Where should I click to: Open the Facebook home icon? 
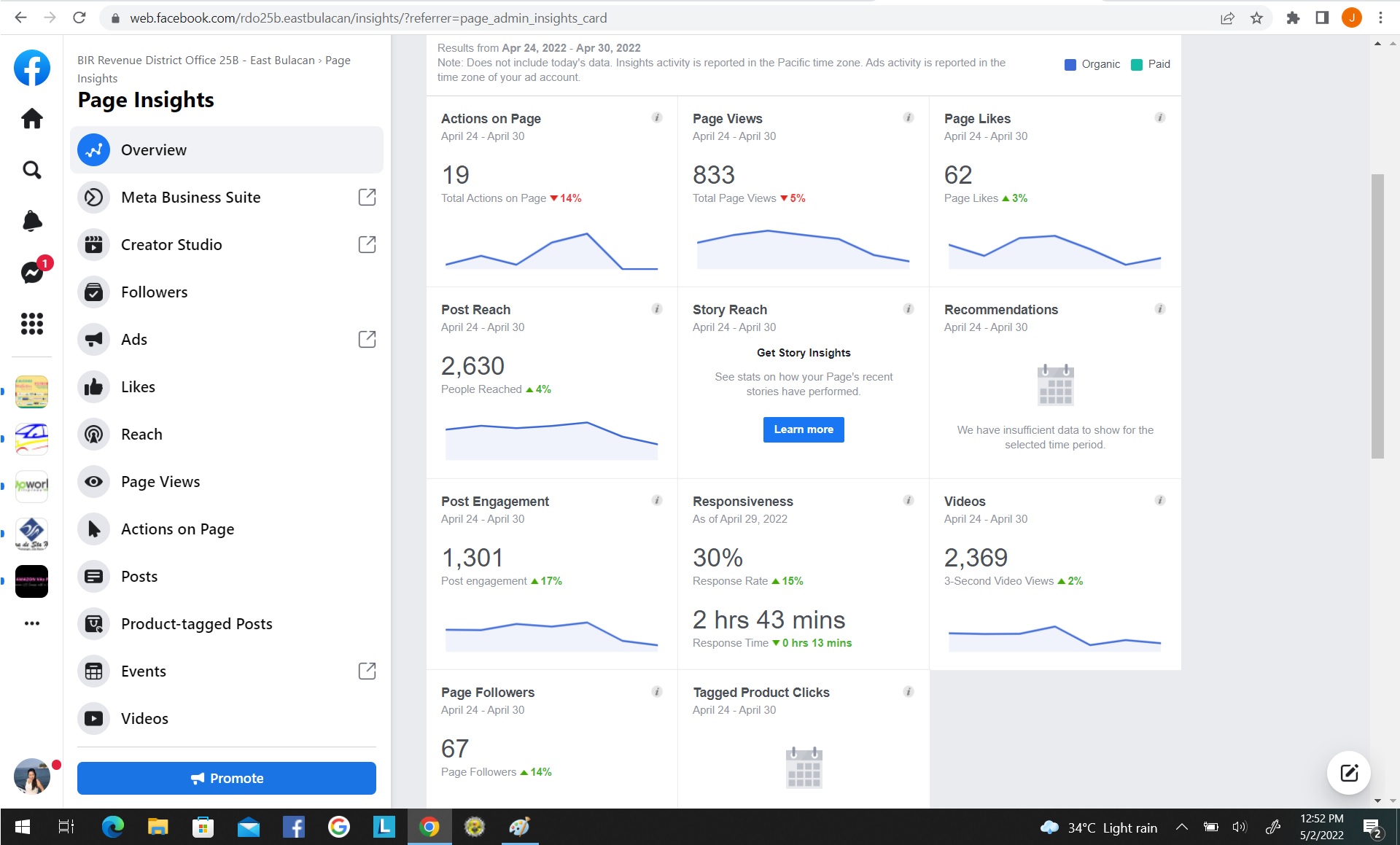pos(32,118)
